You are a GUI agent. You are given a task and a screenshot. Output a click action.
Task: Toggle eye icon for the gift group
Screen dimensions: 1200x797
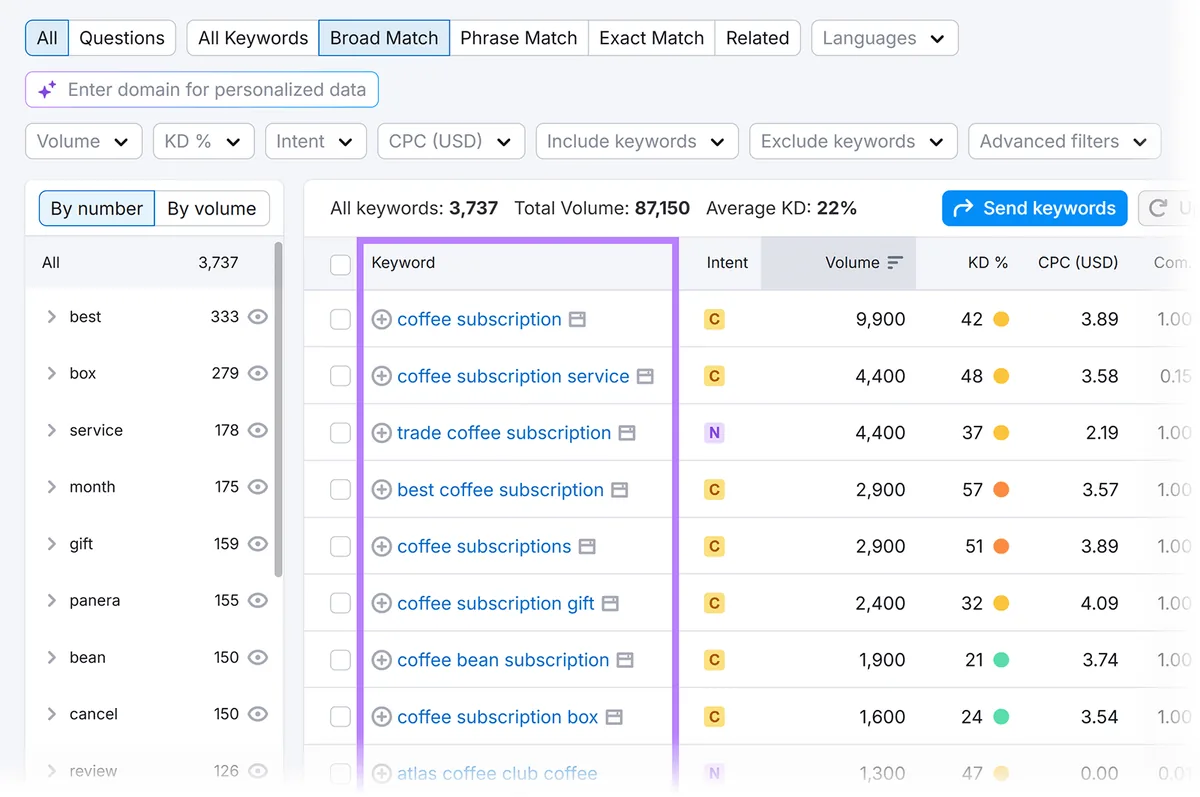(258, 544)
